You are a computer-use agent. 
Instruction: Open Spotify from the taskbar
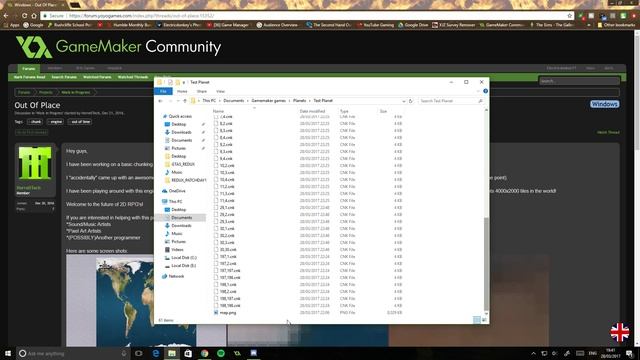[221, 353]
